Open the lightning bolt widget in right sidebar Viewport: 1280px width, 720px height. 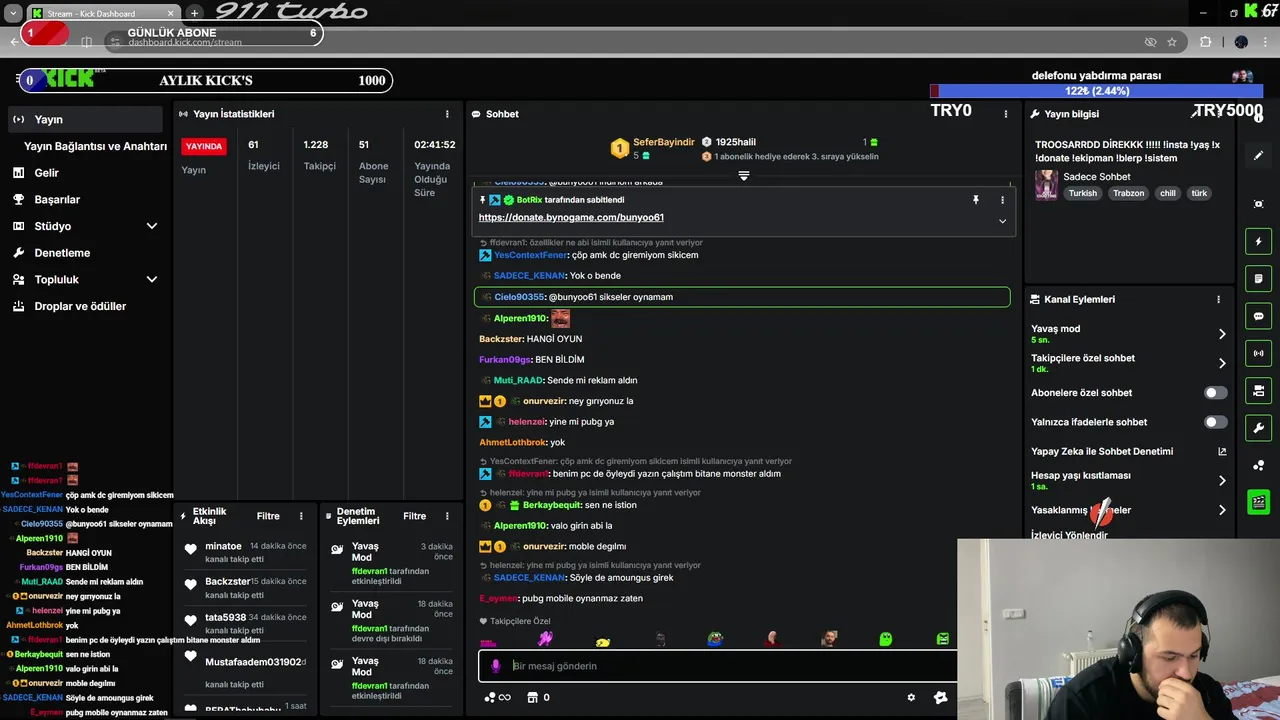click(1258, 241)
